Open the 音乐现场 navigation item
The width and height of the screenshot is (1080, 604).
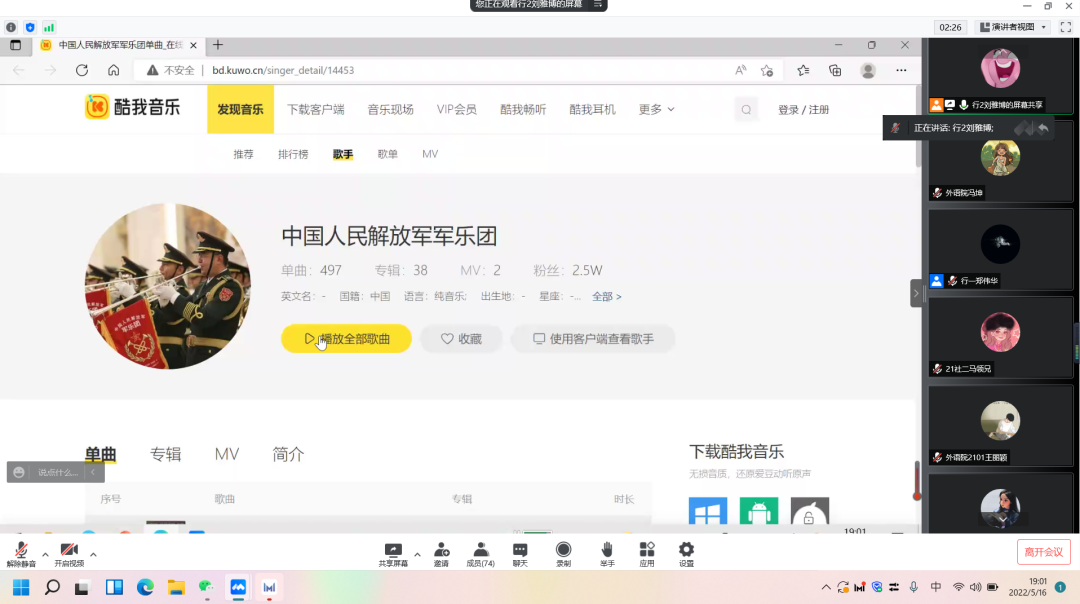(x=391, y=110)
